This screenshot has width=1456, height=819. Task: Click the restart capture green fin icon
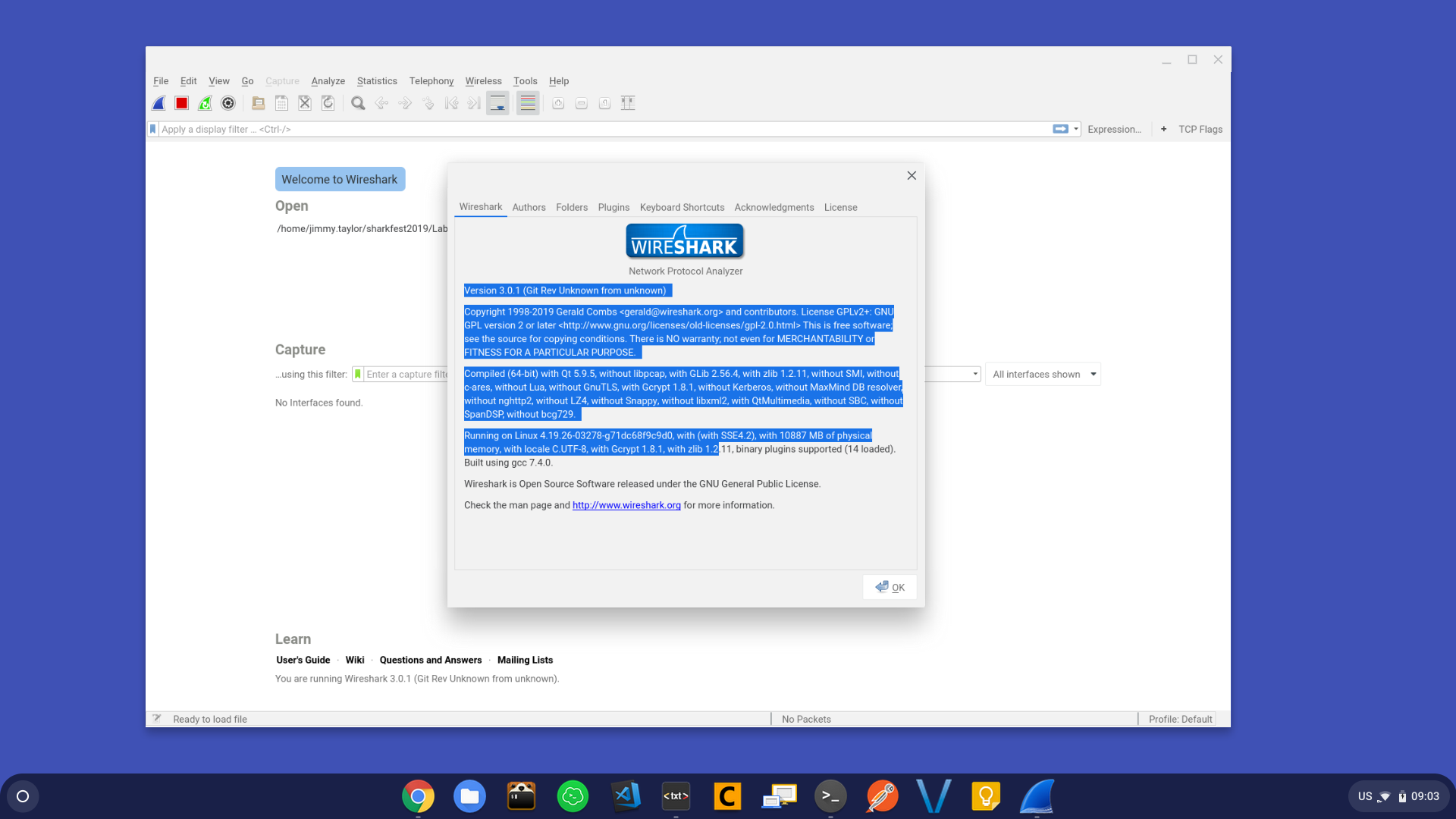[205, 103]
